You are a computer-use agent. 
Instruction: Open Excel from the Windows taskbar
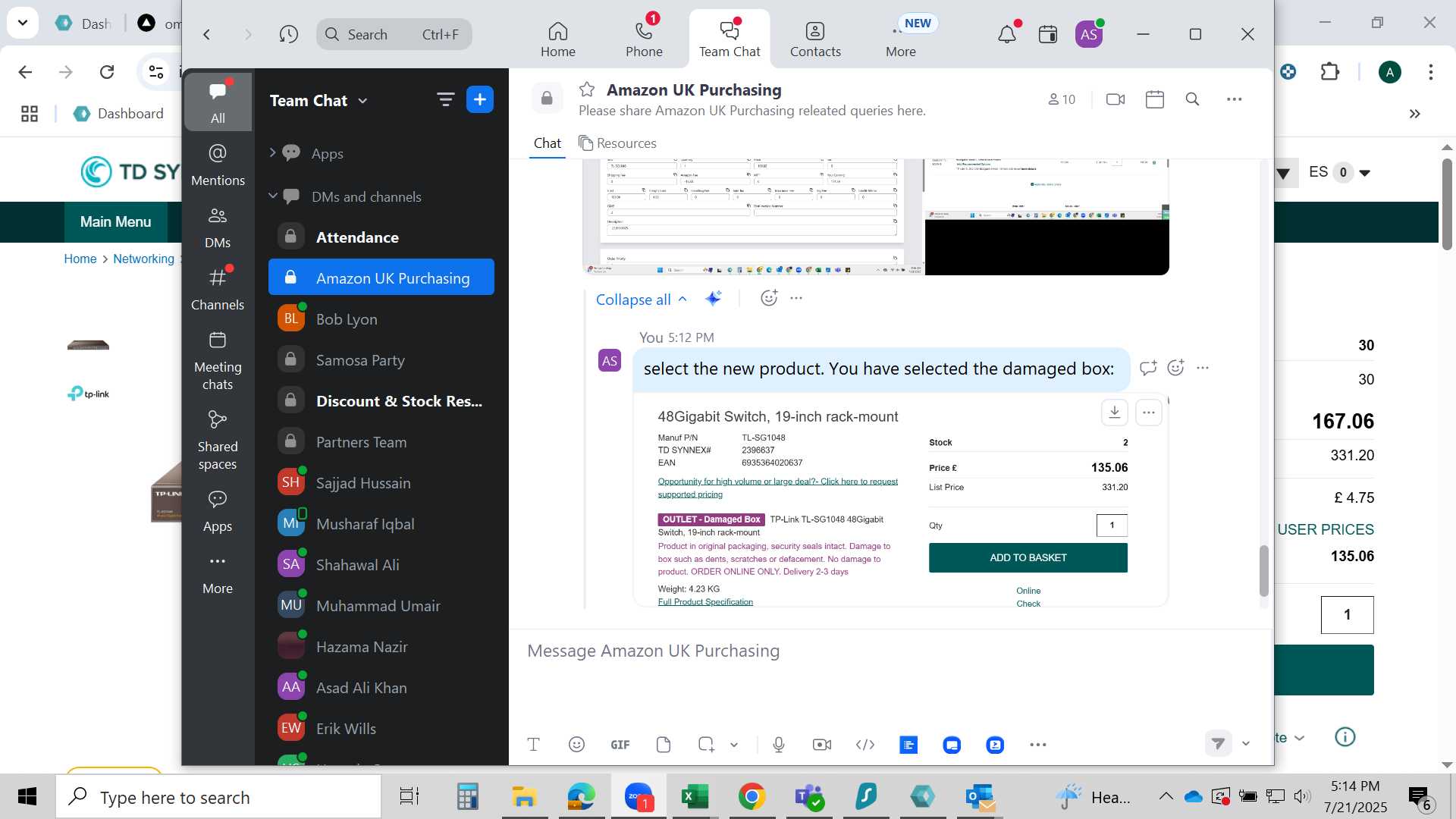(x=695, y=797)
